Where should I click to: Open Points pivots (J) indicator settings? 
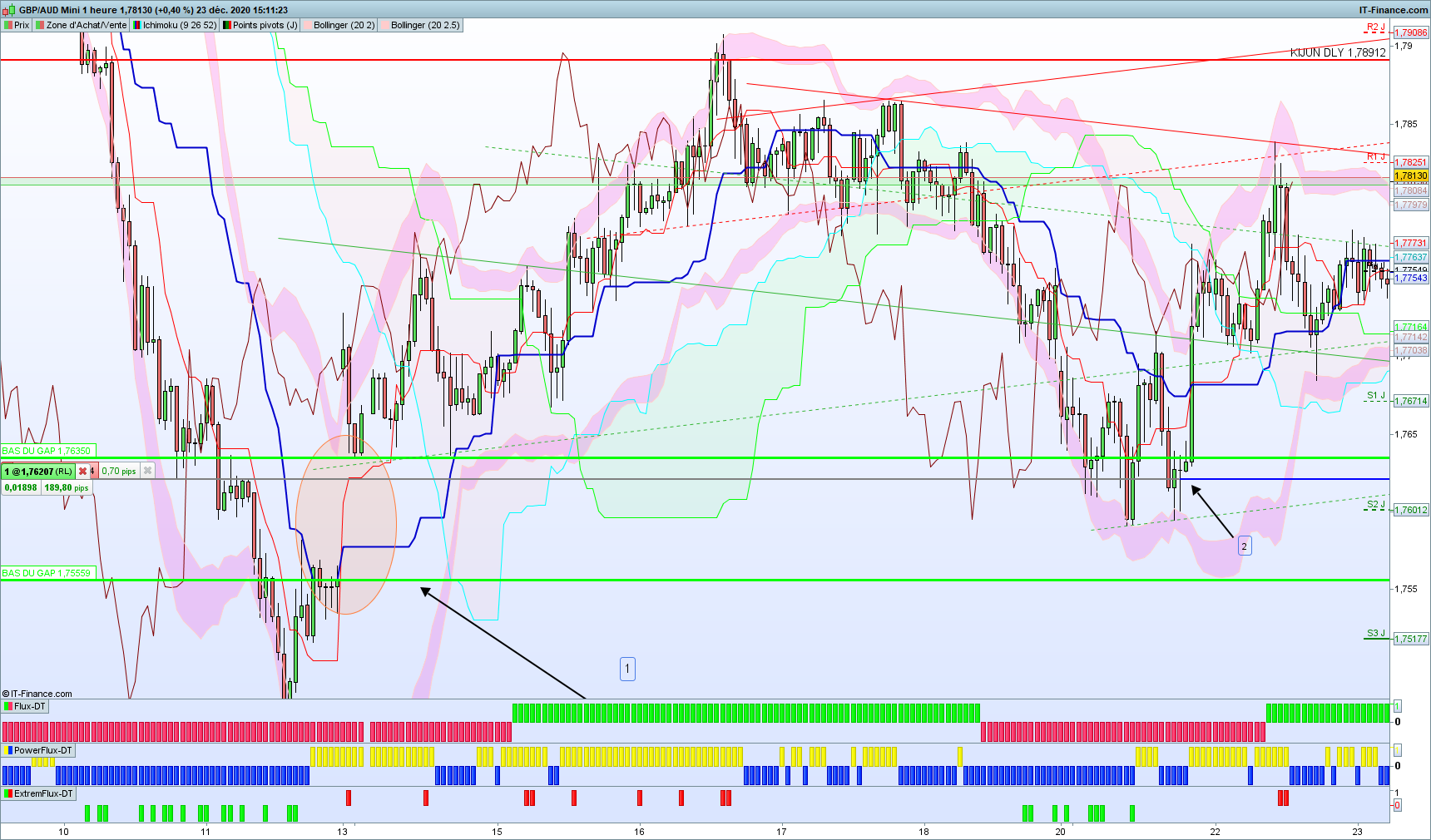(260, 25)
